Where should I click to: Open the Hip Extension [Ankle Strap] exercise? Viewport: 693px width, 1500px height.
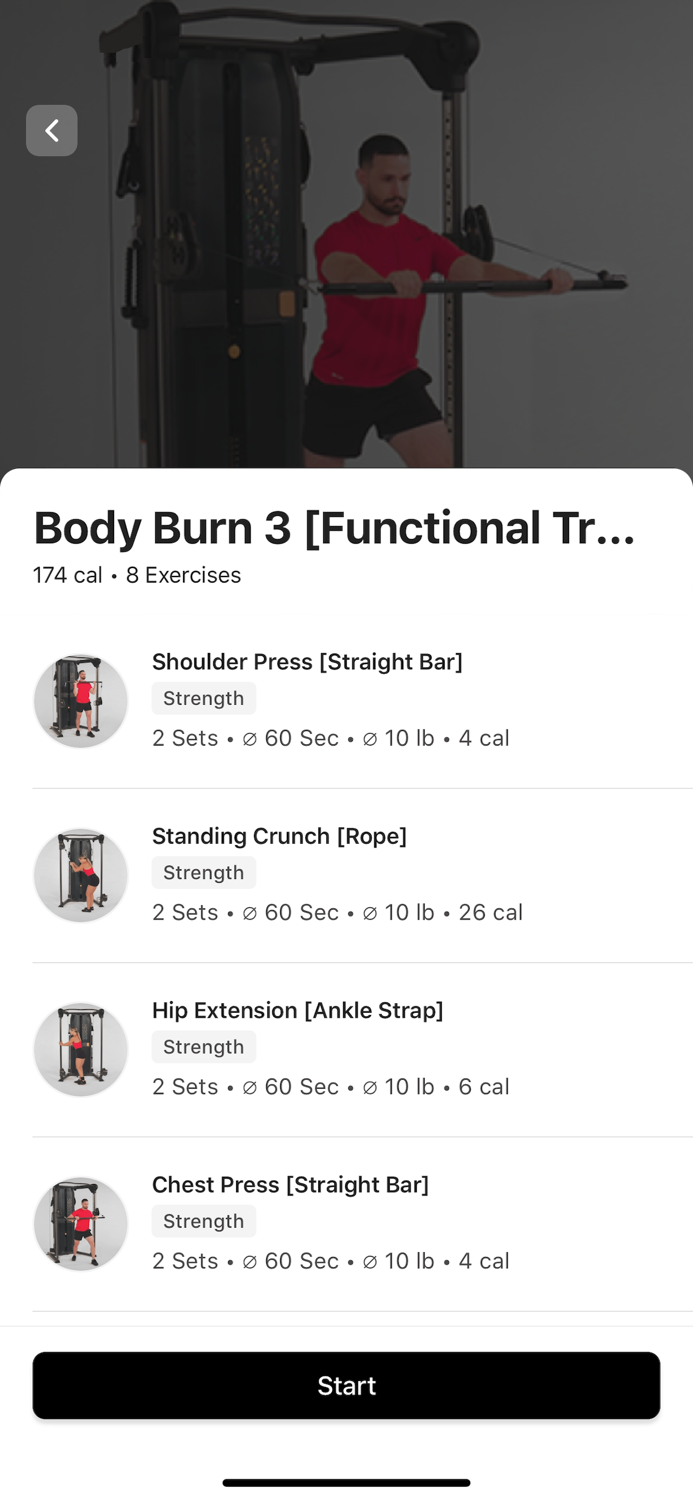point(297,1011)
